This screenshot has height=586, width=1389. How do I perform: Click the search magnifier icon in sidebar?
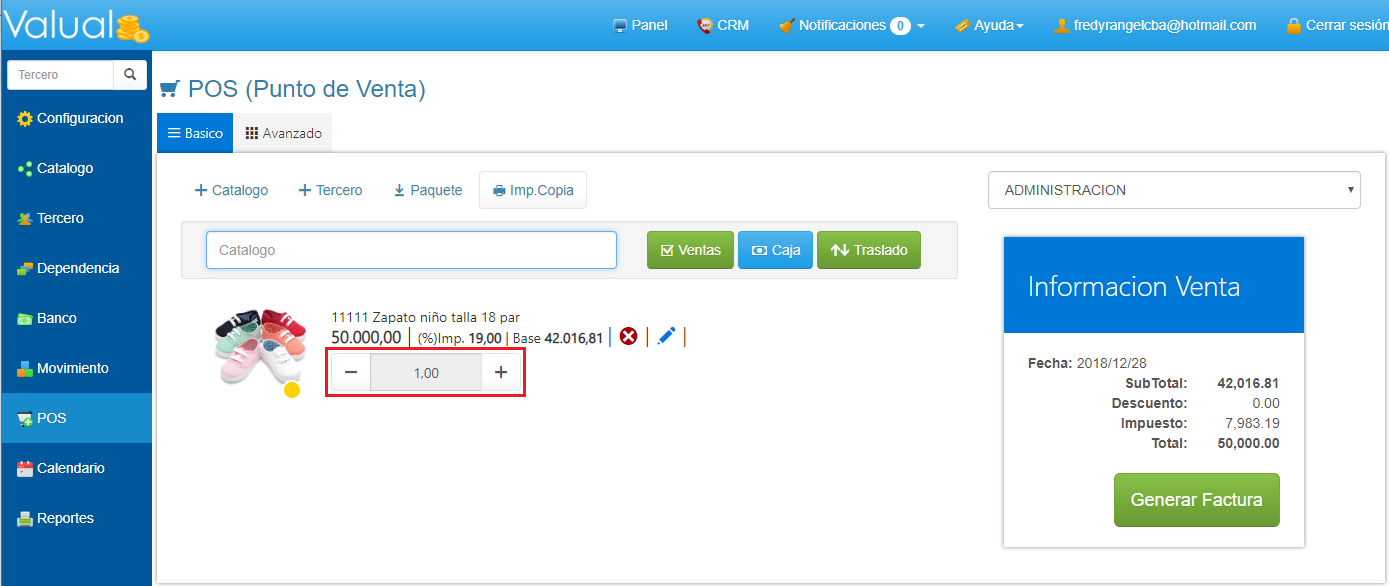click(x=130, y=75)
